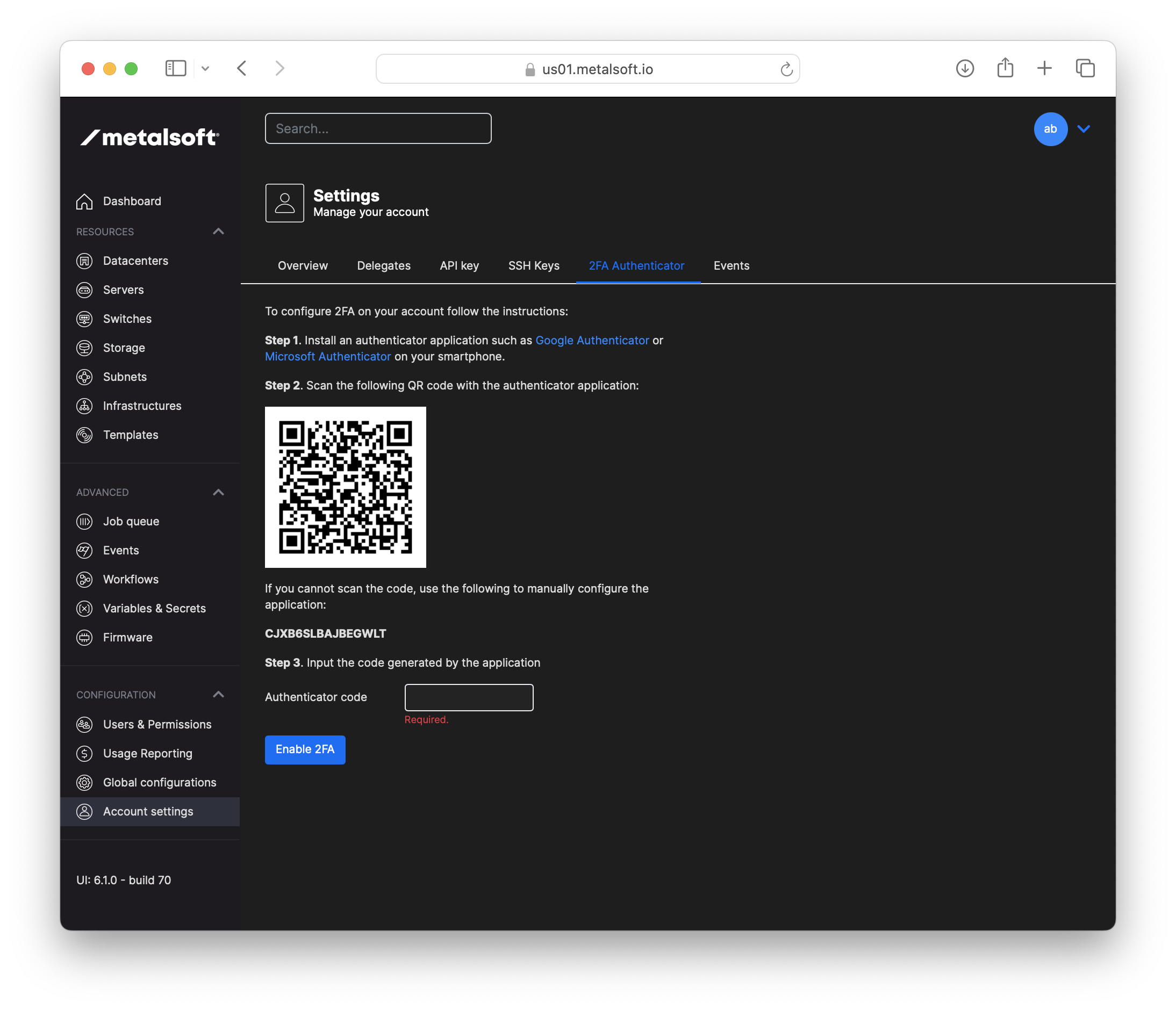
Task: Click the Infrastructures sidebar icon
Action: [x=84, y=406]
